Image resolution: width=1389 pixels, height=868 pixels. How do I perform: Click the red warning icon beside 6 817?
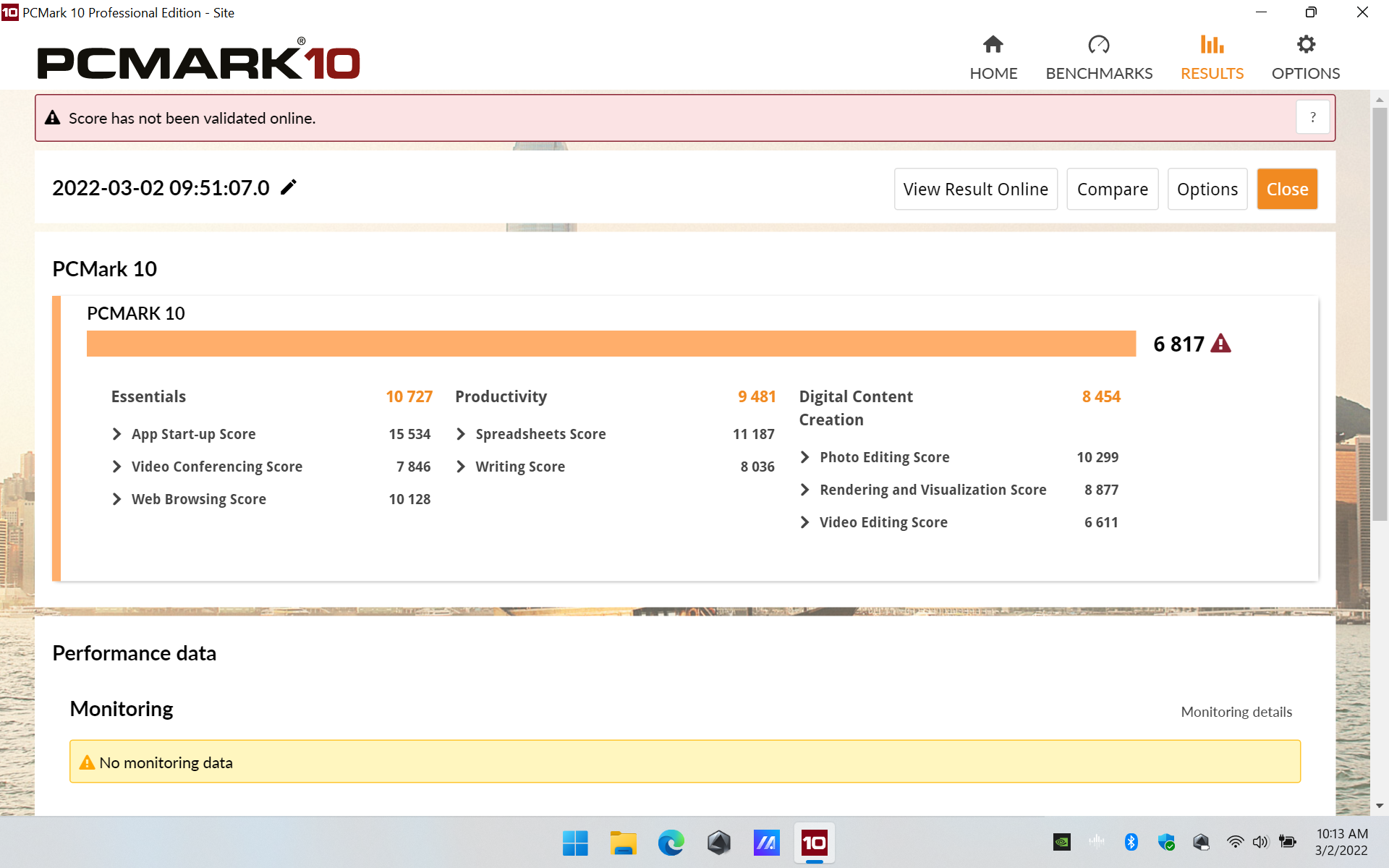pos(1220,344)
